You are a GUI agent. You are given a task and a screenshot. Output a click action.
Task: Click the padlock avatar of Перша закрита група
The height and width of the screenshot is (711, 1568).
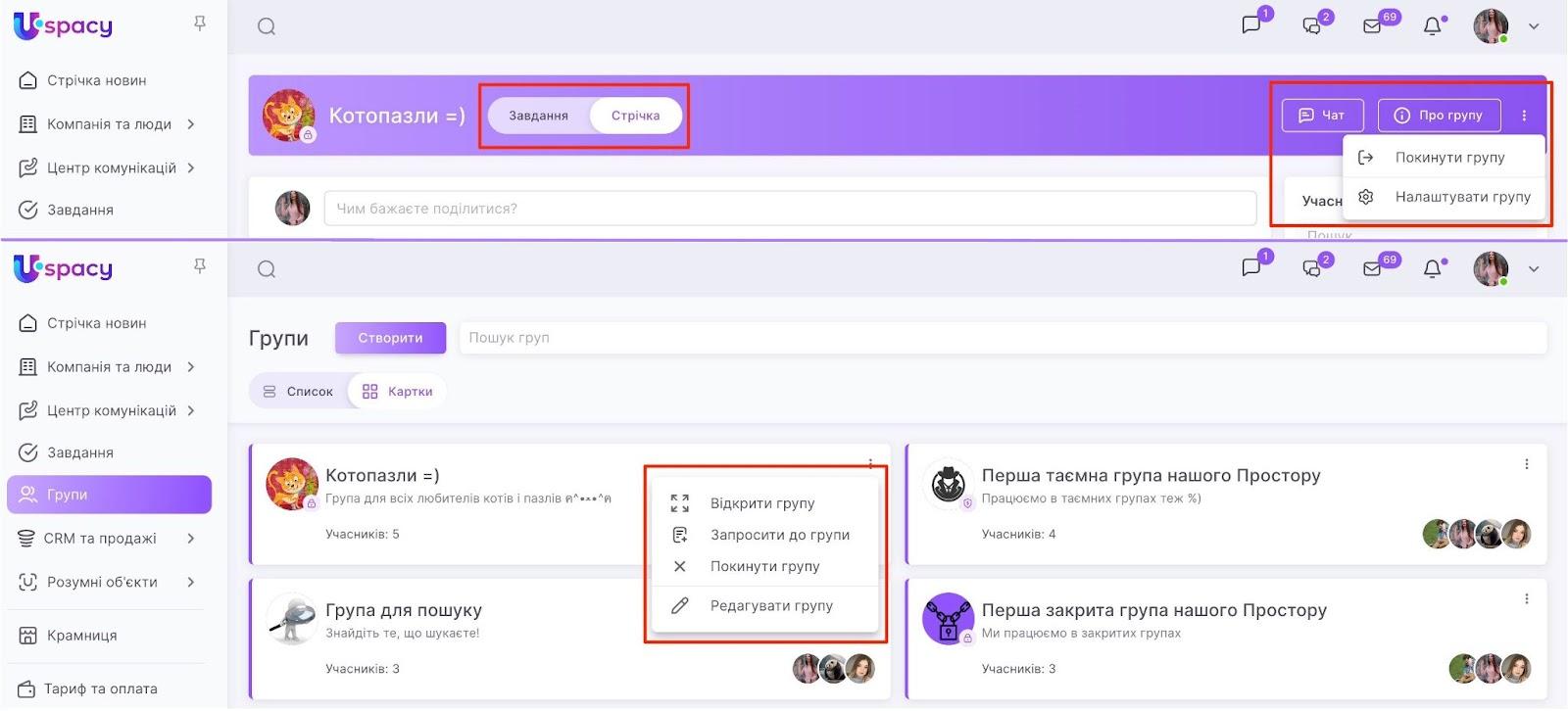pyautogui.click(x=948, y=618)
